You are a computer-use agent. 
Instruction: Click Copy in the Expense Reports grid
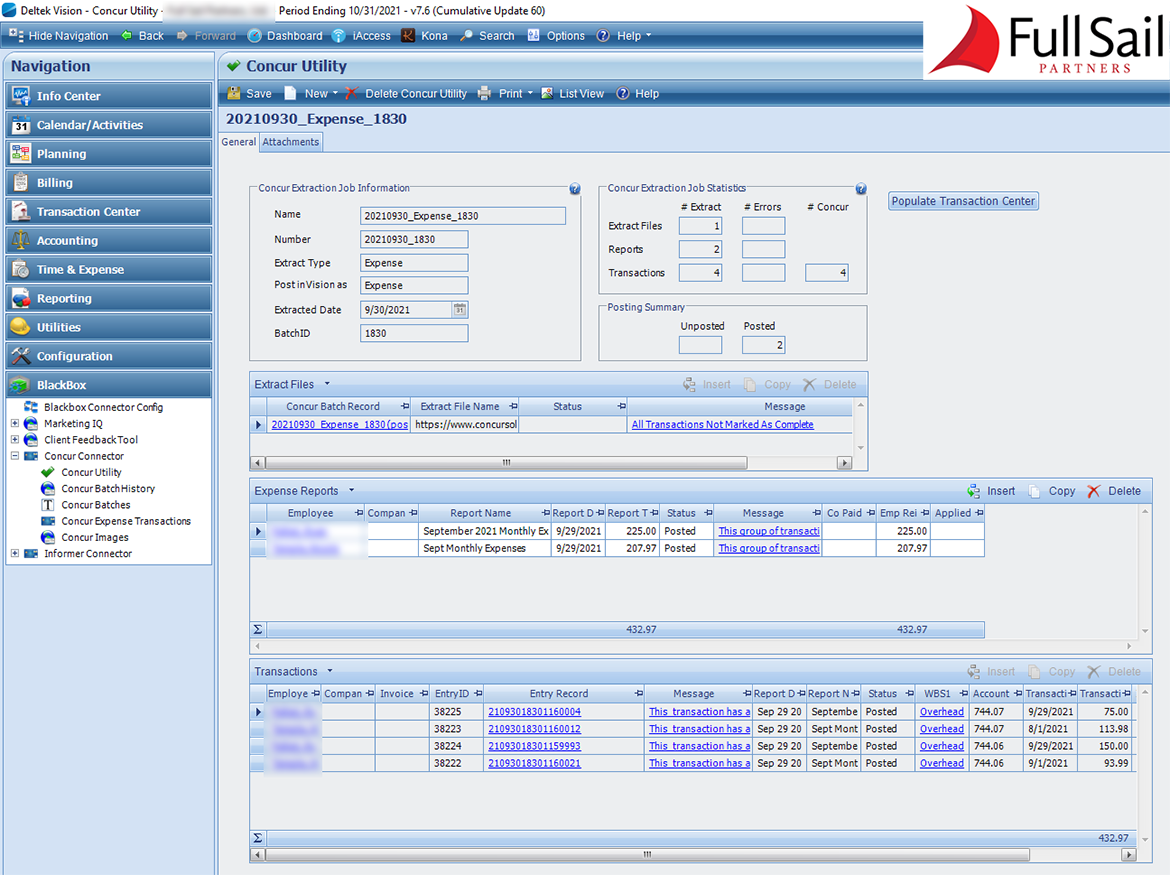click(x=1051, y=491)
